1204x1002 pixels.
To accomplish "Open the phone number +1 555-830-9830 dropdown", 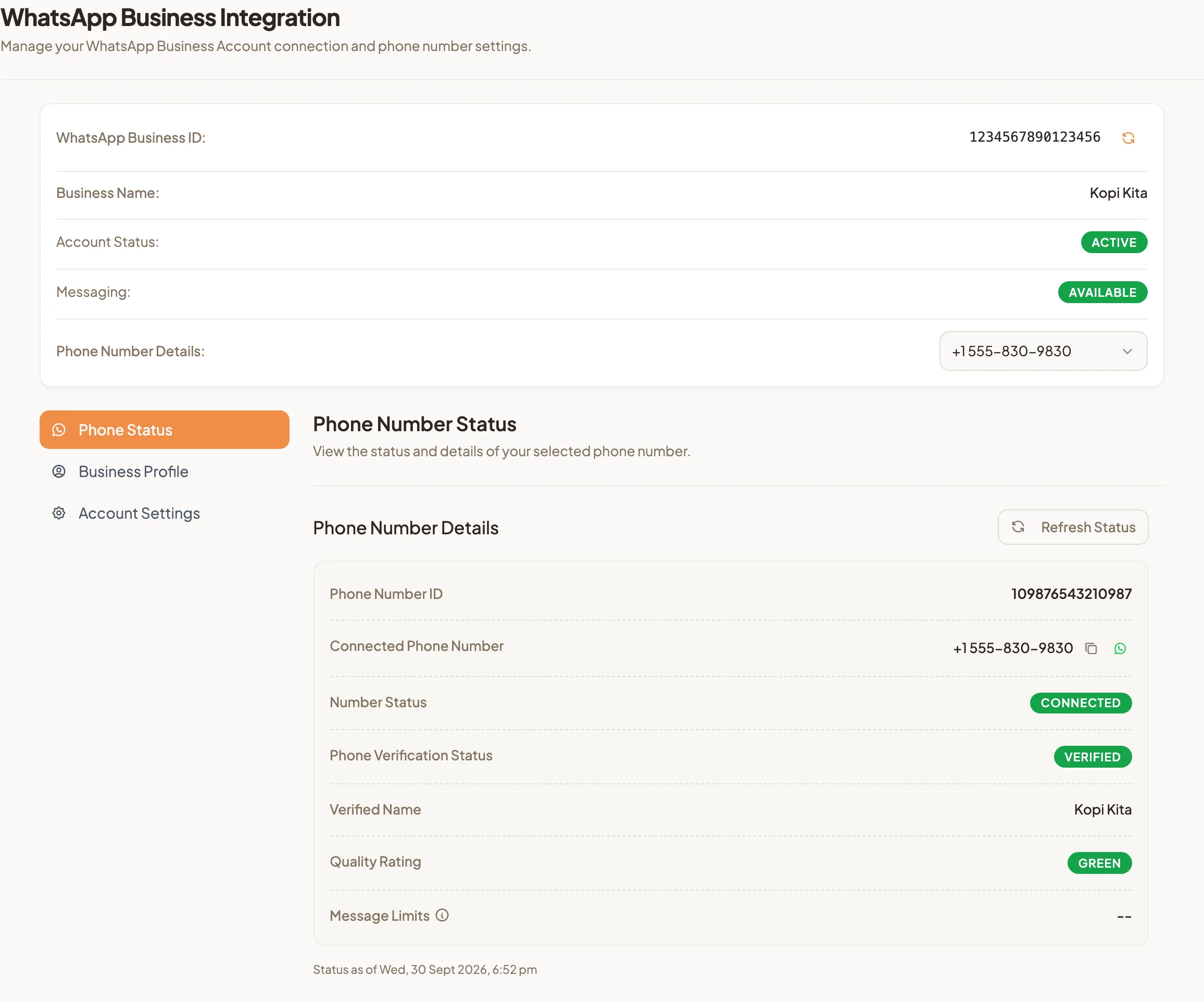I will 1043,351.
